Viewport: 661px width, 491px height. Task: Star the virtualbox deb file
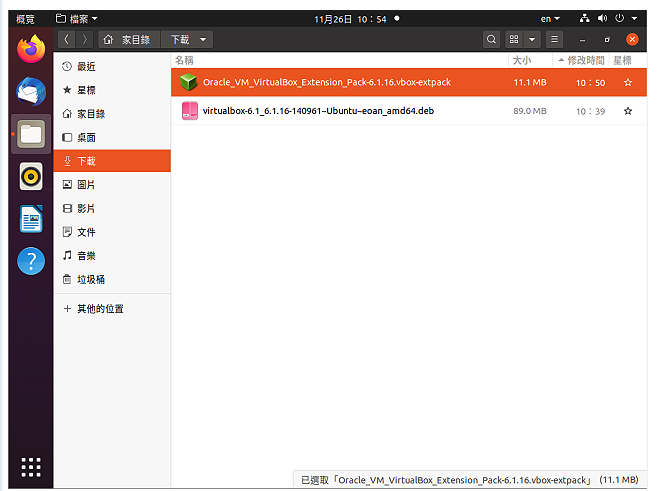tap(628, 111)
